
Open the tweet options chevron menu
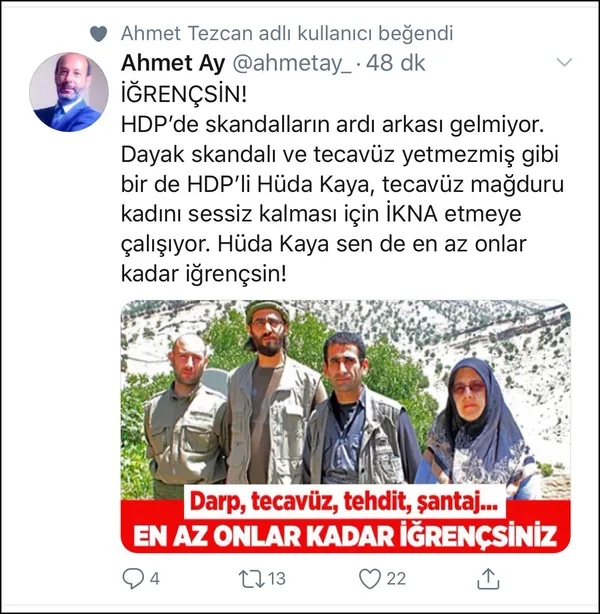click(564, 62)
